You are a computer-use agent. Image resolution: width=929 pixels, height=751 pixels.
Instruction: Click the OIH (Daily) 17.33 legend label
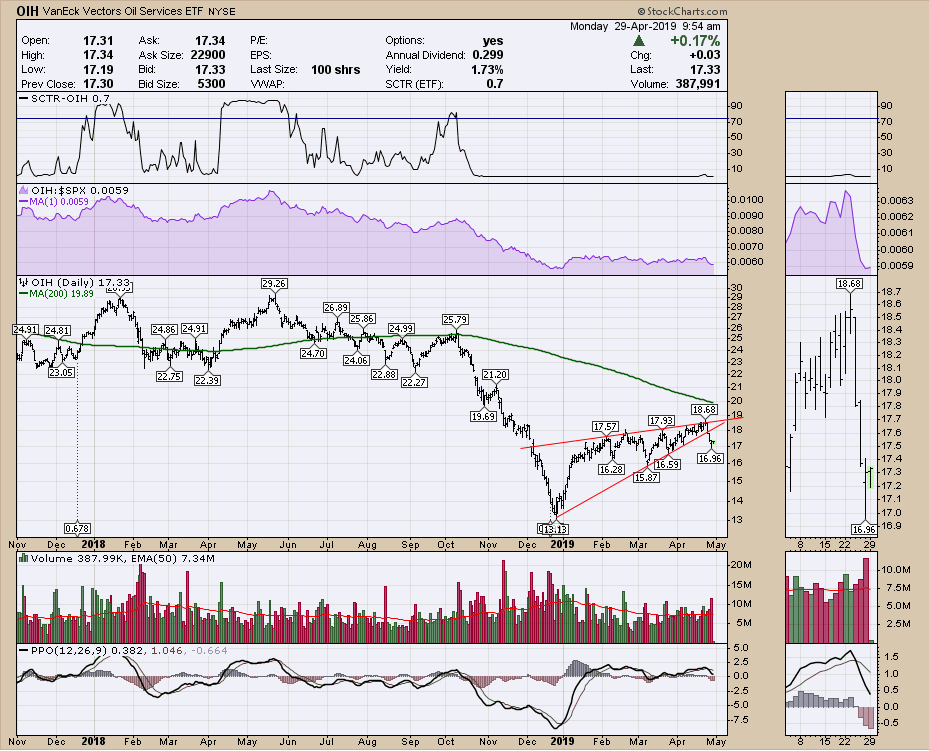(x=81, y=283)
